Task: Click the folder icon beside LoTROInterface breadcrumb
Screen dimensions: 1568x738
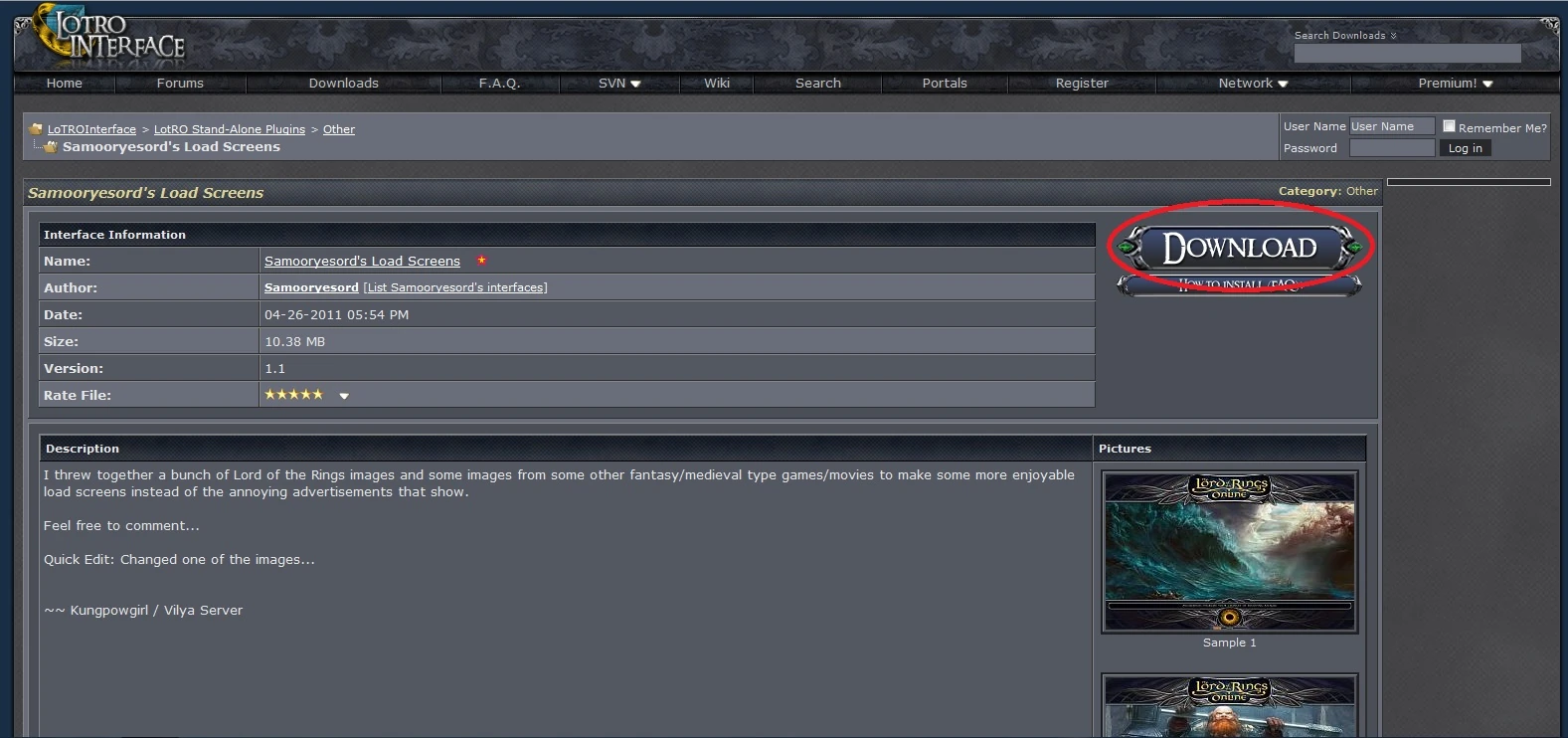Action: [x=36, y=129]
